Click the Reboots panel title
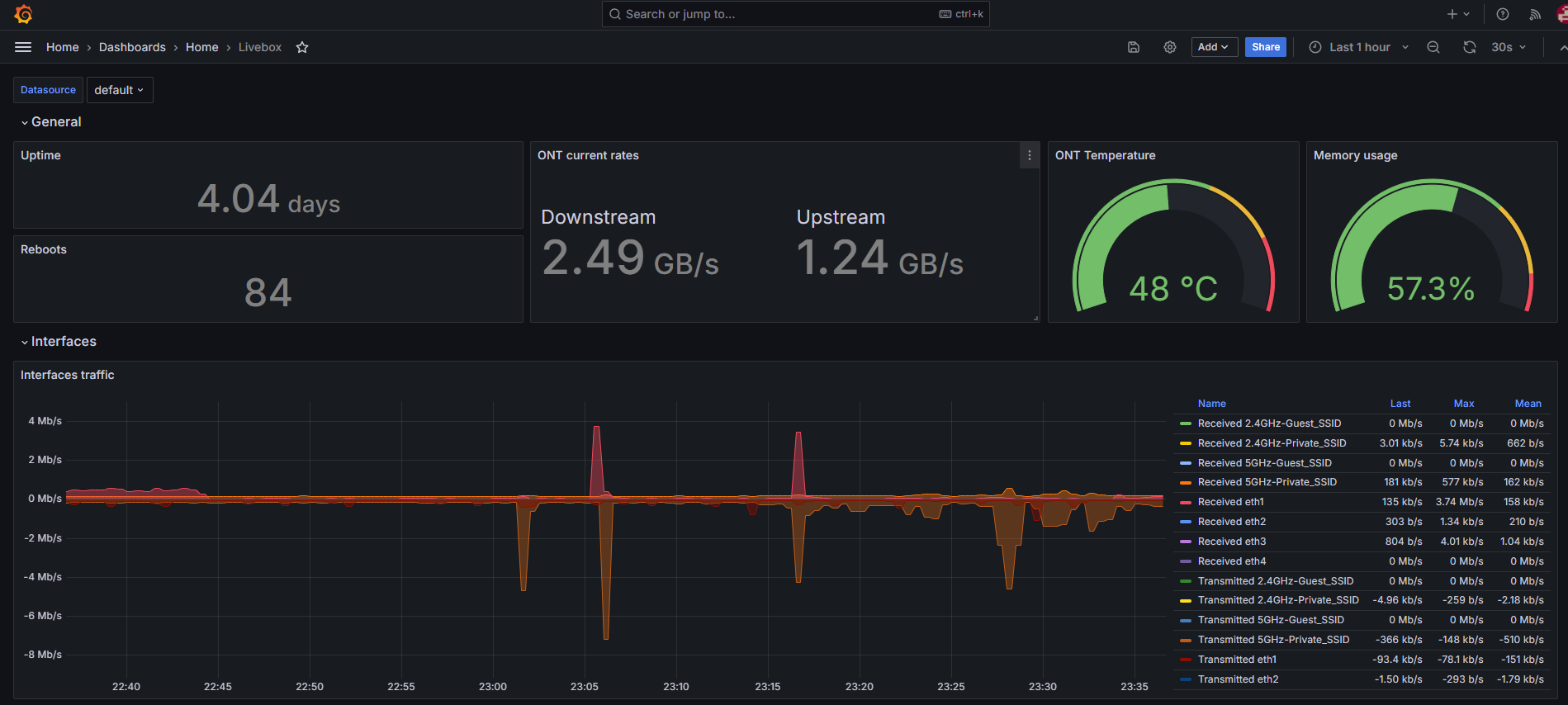1568x705 pixels. (44, 249)
